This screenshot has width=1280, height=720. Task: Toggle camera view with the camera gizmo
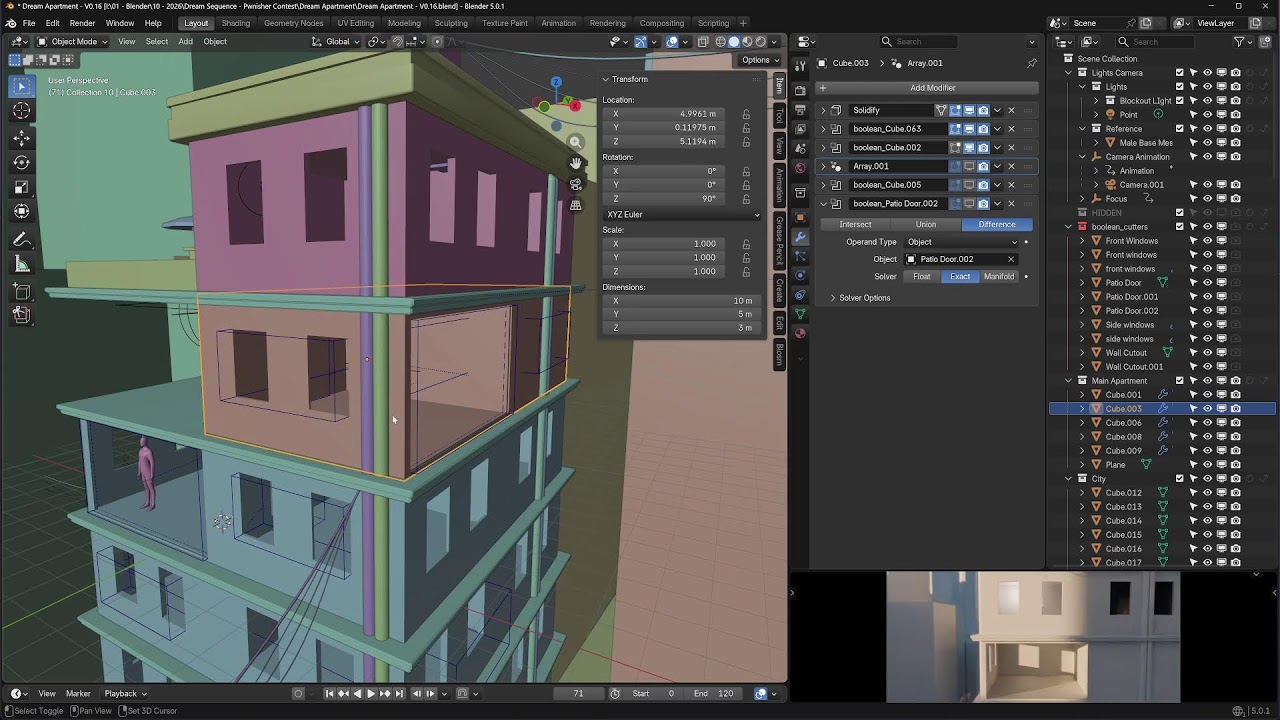(575, 184)
